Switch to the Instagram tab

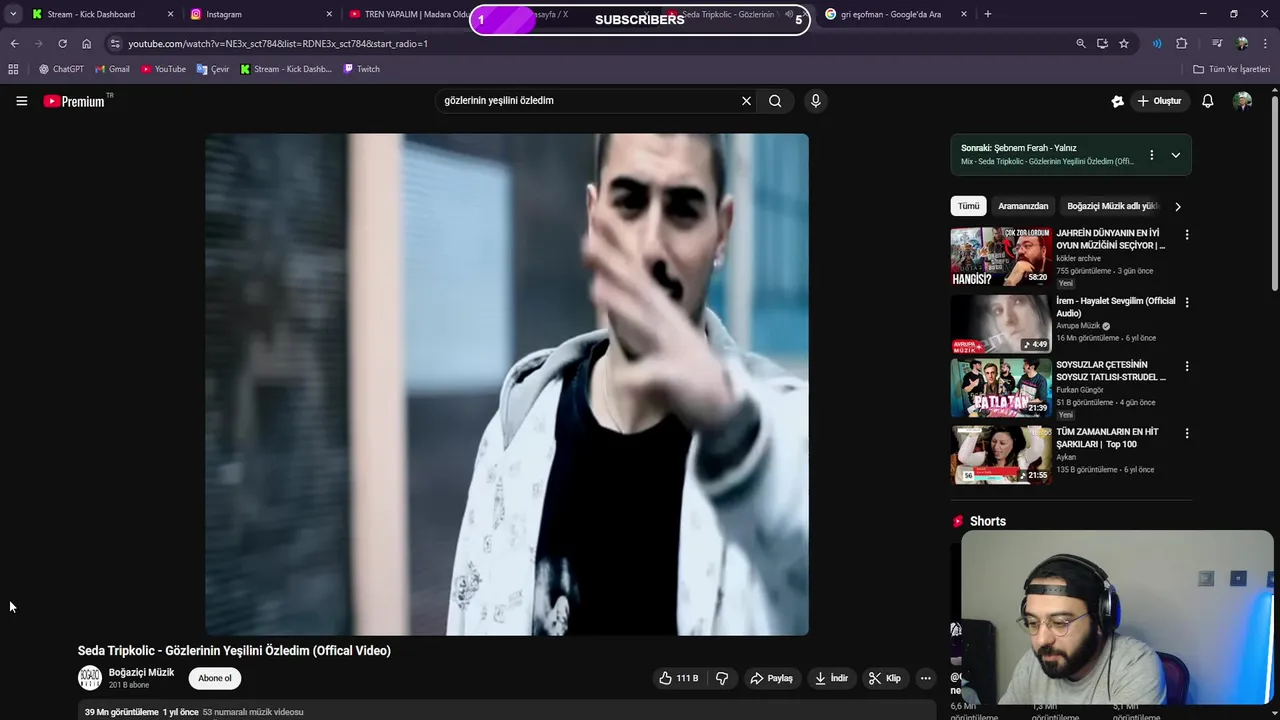pyautogui.click(x=260, y=14)
